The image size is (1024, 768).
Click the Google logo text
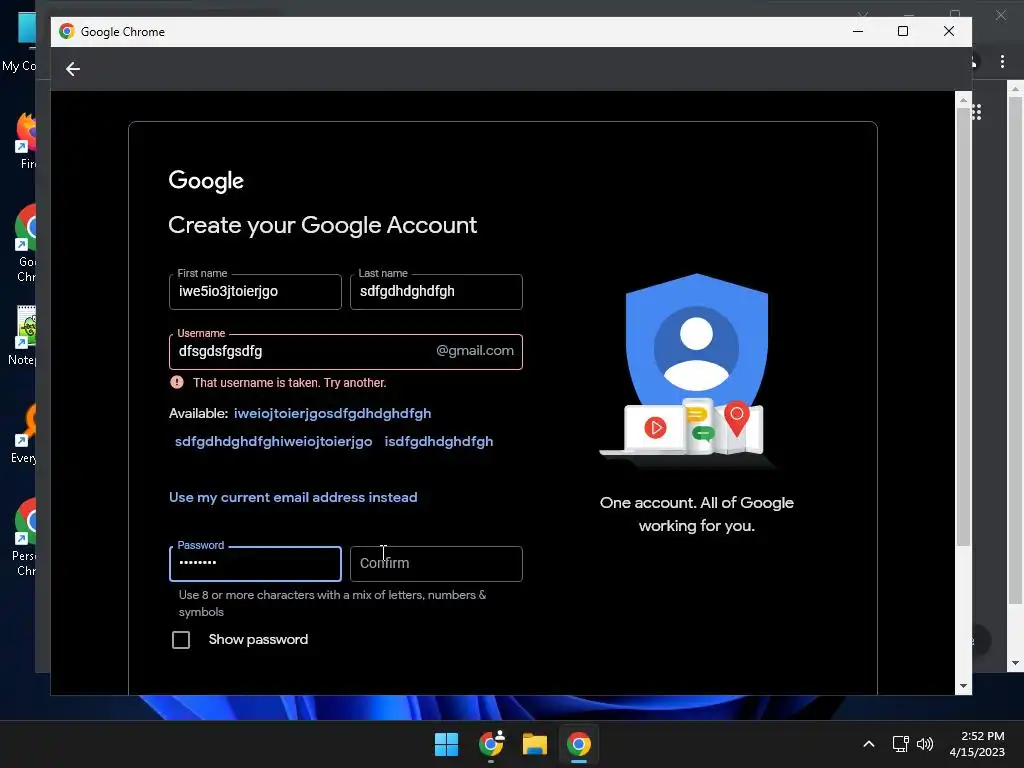(x=206, y=181)
